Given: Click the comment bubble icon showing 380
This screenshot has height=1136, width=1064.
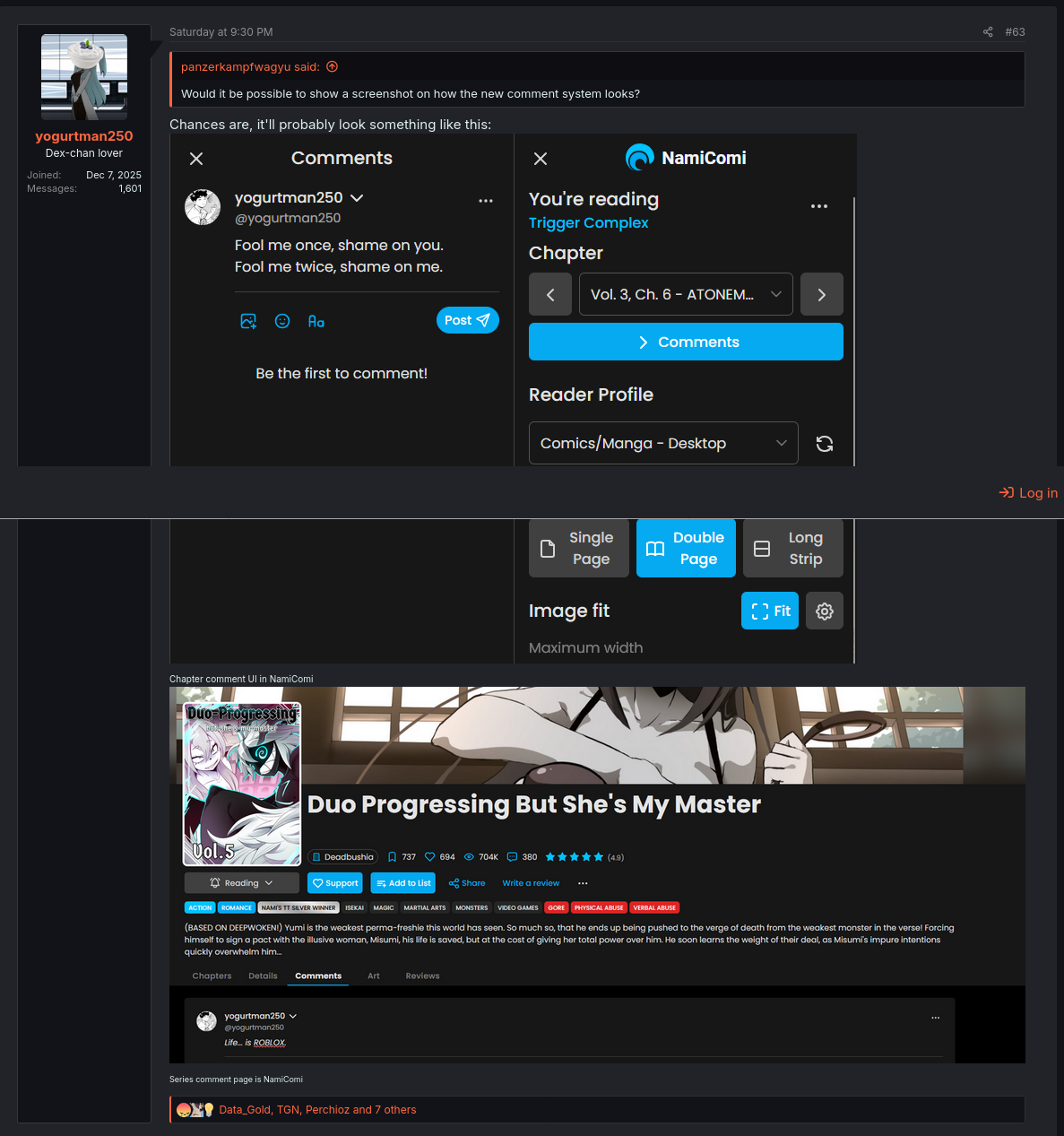Looking at the screenshot, I should point(512,857).
